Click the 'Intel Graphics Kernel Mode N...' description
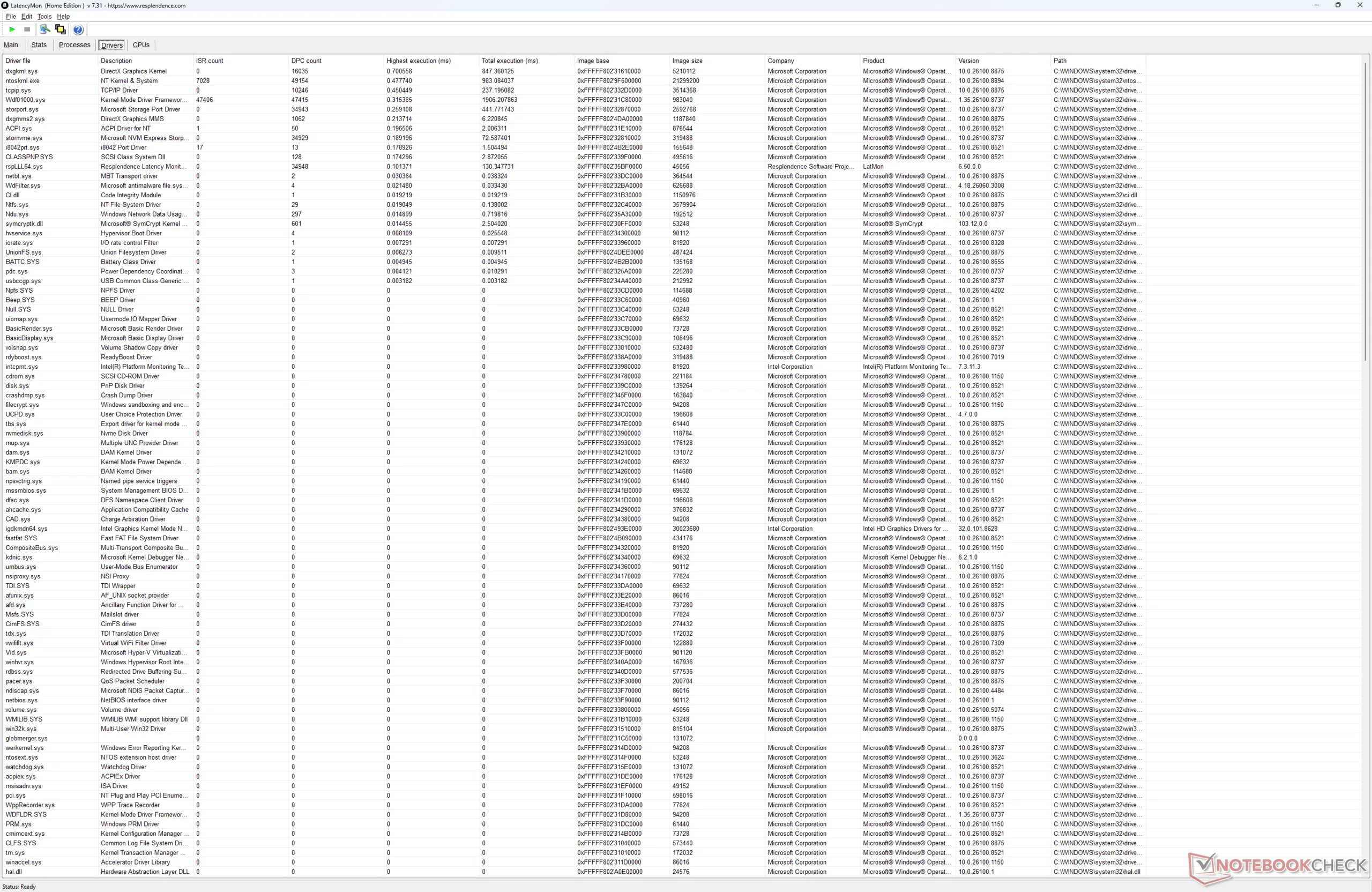The height and width of the screenshot is (892, 1372). pos(144,529)
